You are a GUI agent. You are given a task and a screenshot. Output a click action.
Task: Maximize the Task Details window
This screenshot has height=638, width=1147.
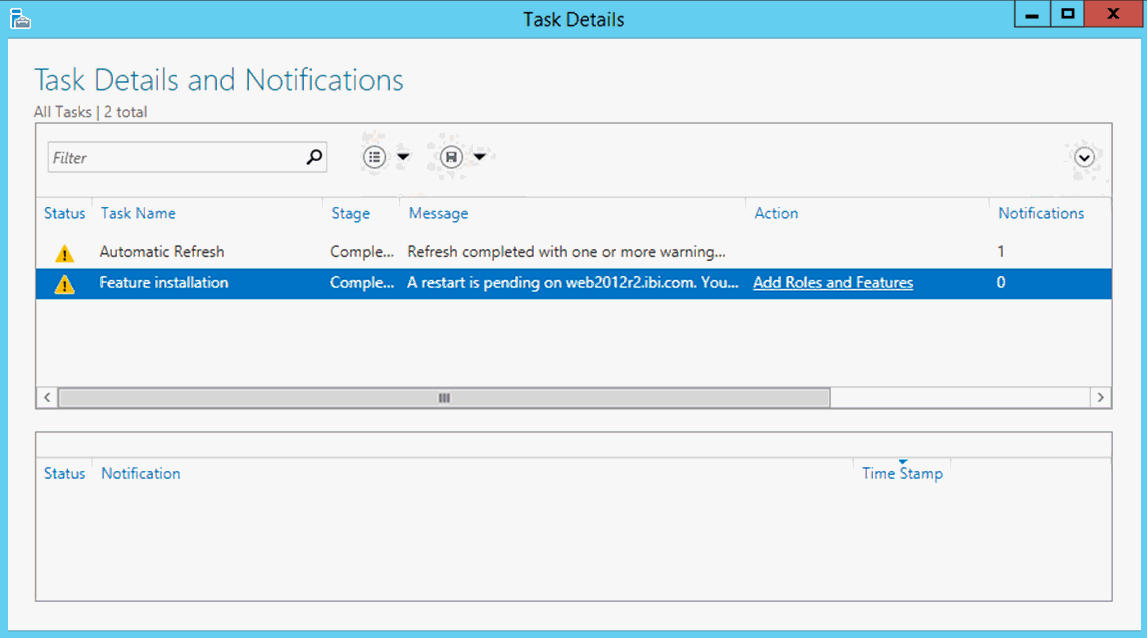1067,15
